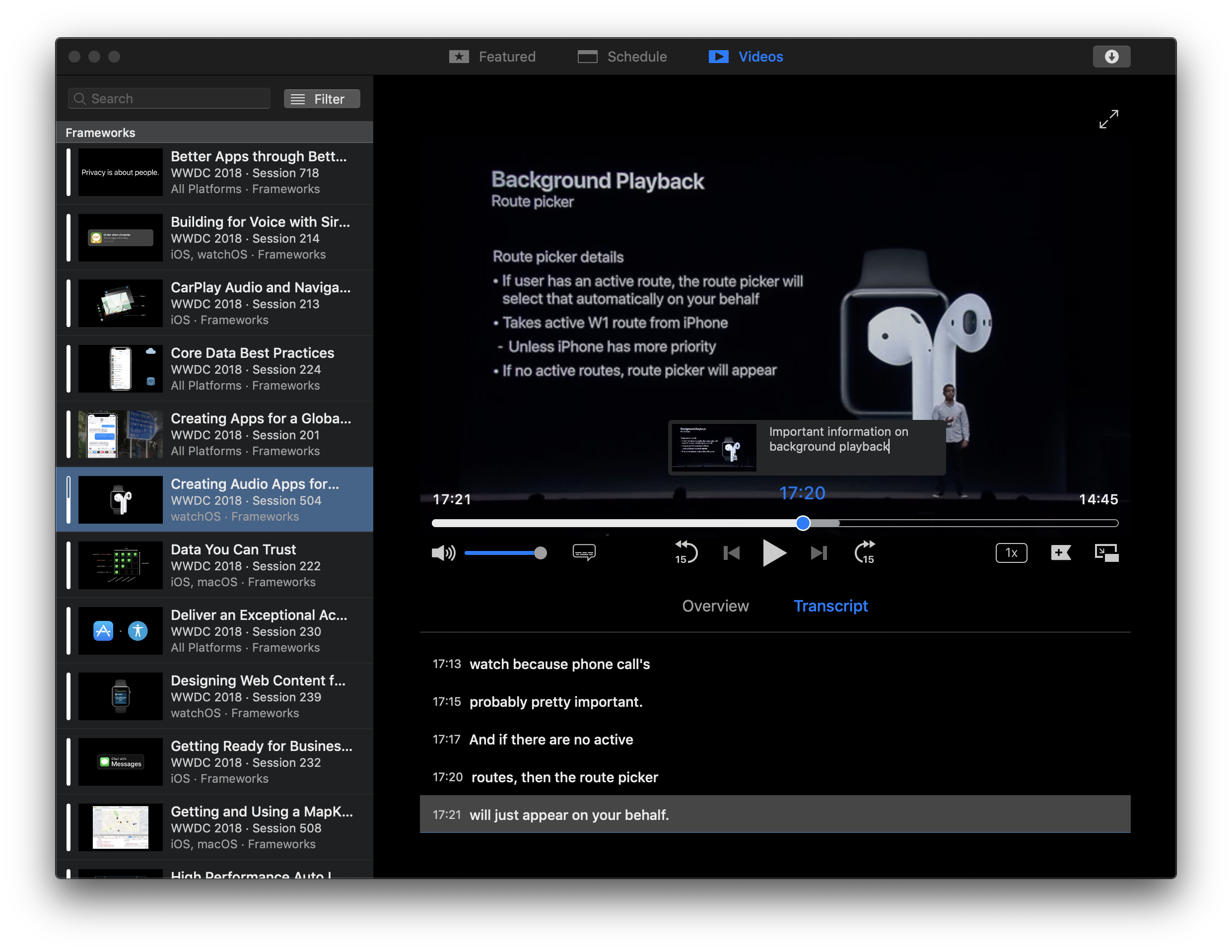Mute audio with the speaker icon
Screen dimensions: 1232x952
click(443, 553)
